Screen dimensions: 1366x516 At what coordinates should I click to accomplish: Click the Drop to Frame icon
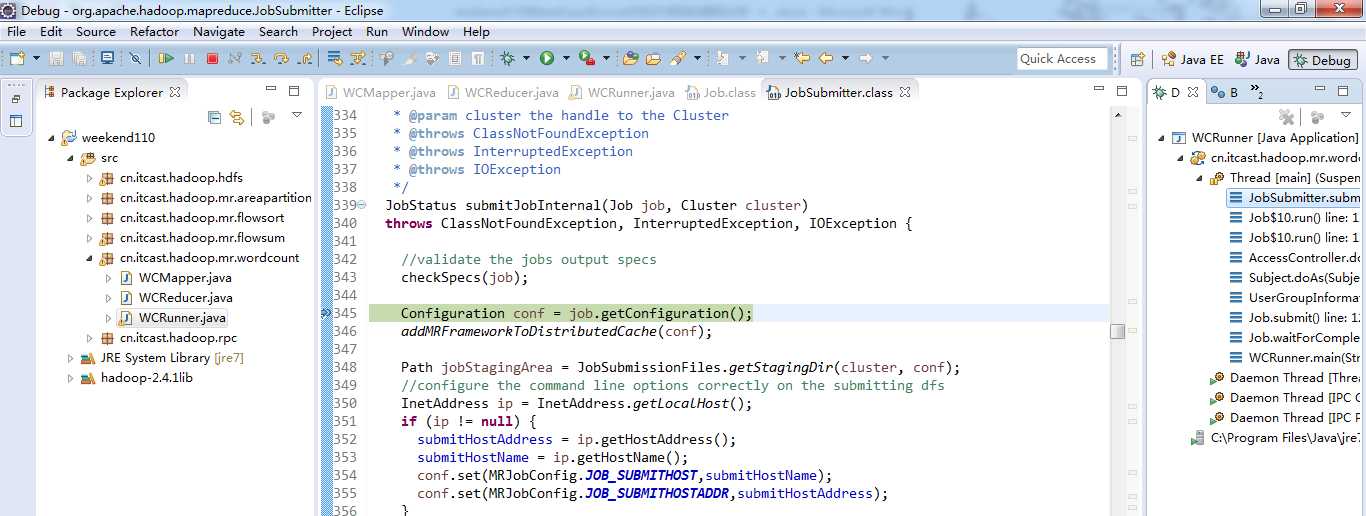[336, 58]
